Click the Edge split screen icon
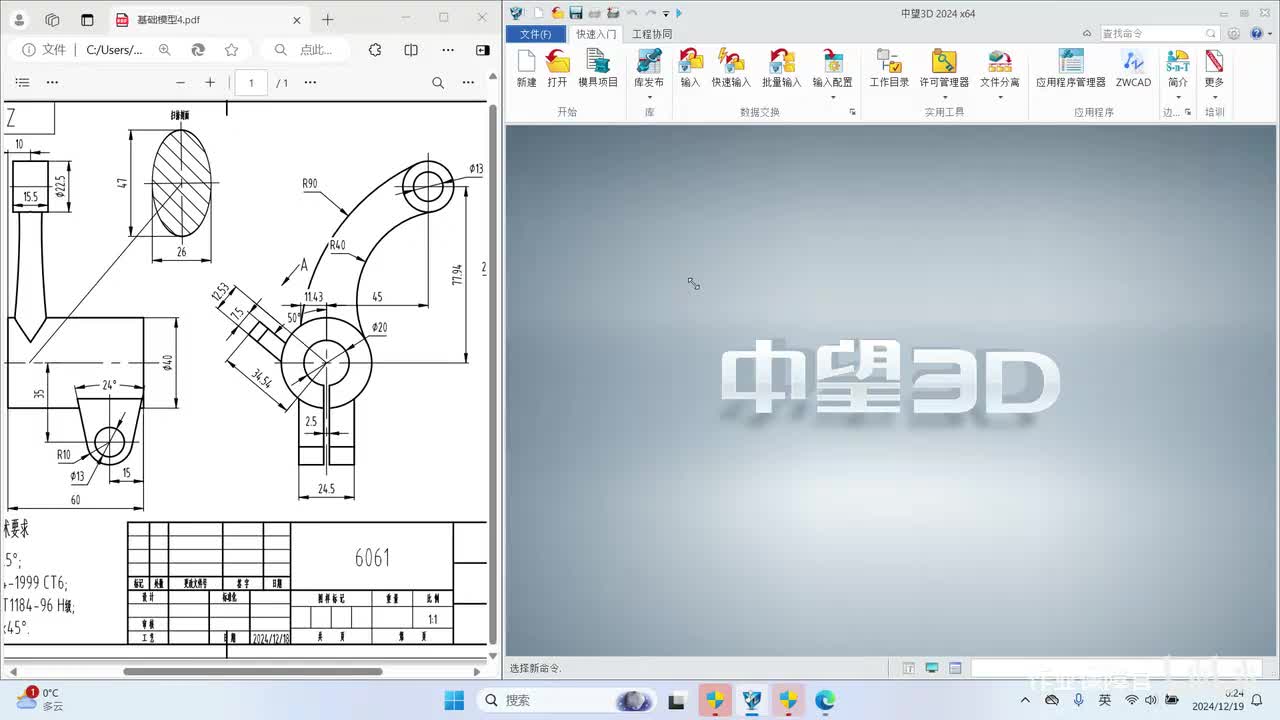This screenshot has height=720, width=1280. tap(411, 50)
